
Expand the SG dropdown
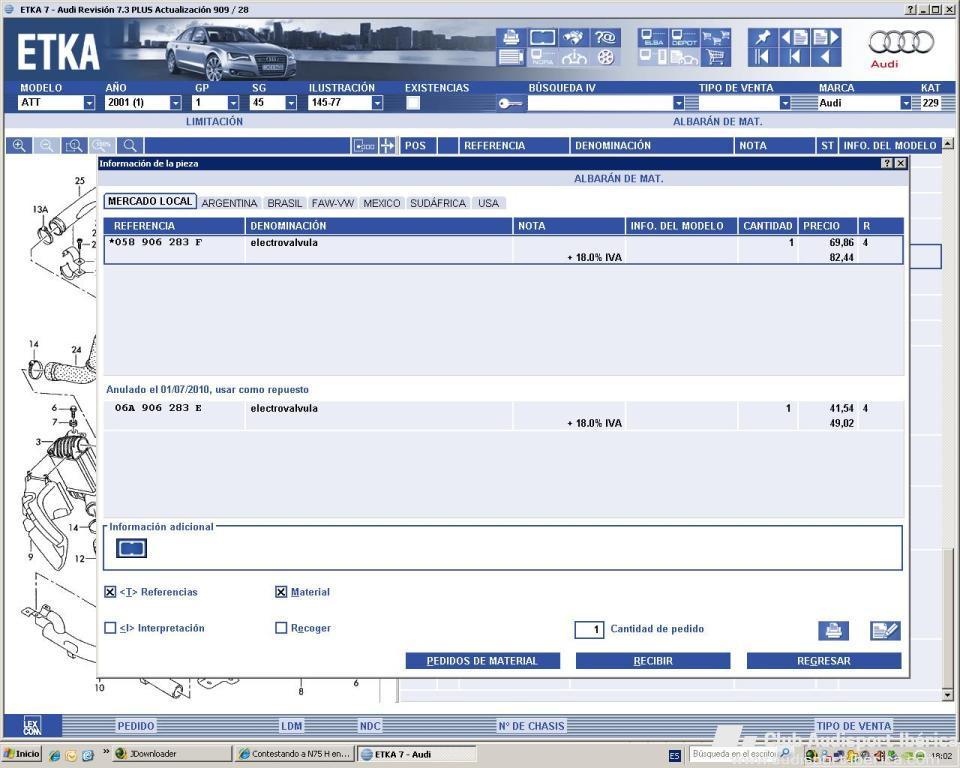tap(291, 103)
